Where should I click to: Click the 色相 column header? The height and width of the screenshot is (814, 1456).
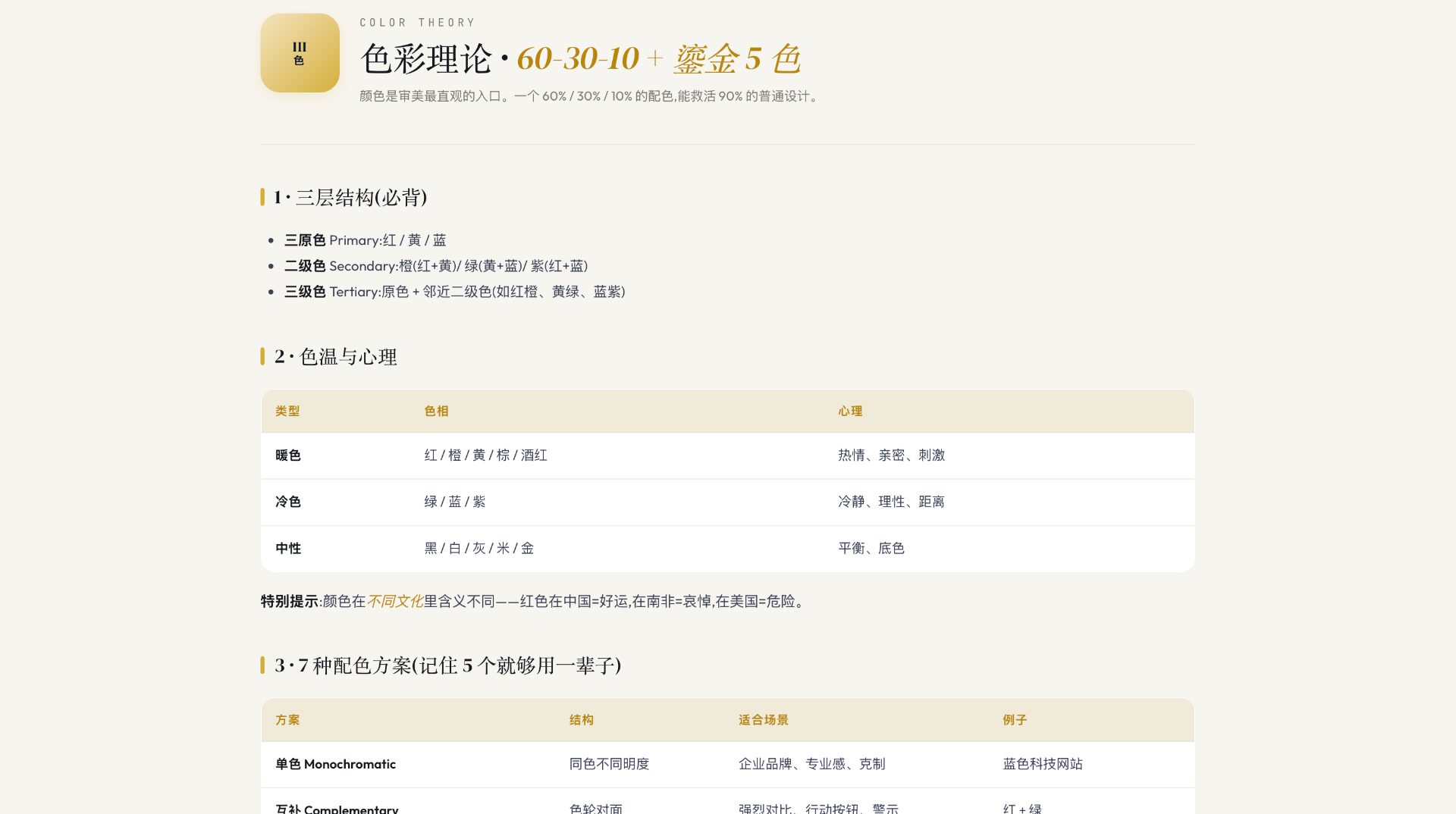tap(436, 411)
